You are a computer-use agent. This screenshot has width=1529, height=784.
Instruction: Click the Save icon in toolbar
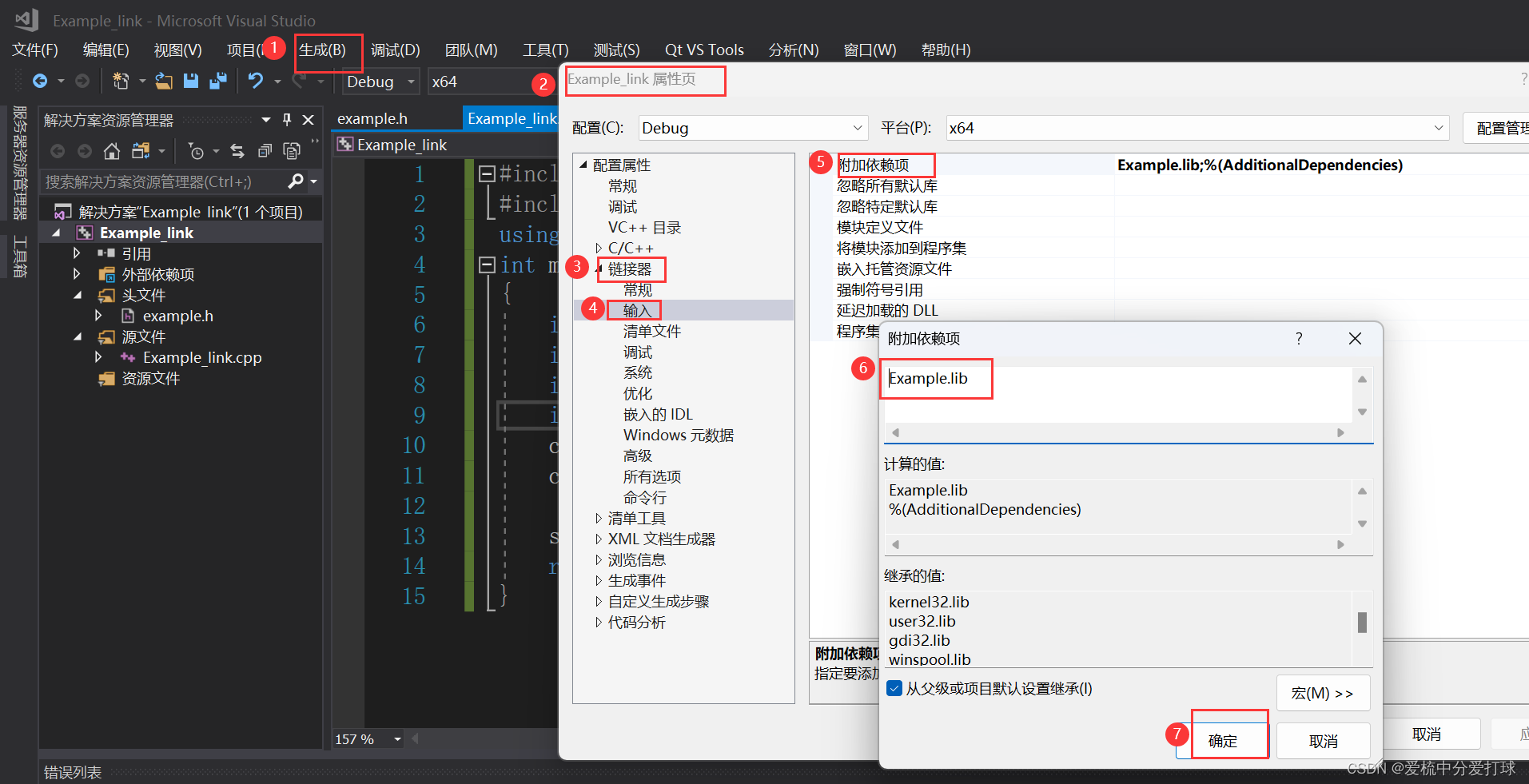[x=190, y=81]
